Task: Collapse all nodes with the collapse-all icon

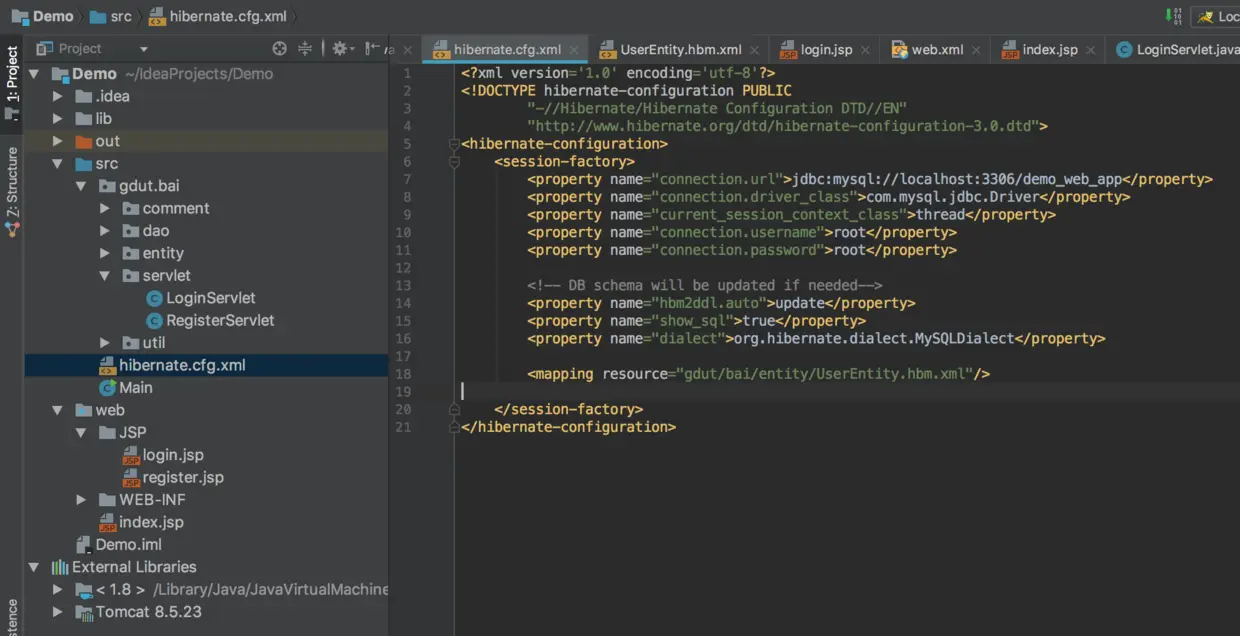Action: [304, 48]
